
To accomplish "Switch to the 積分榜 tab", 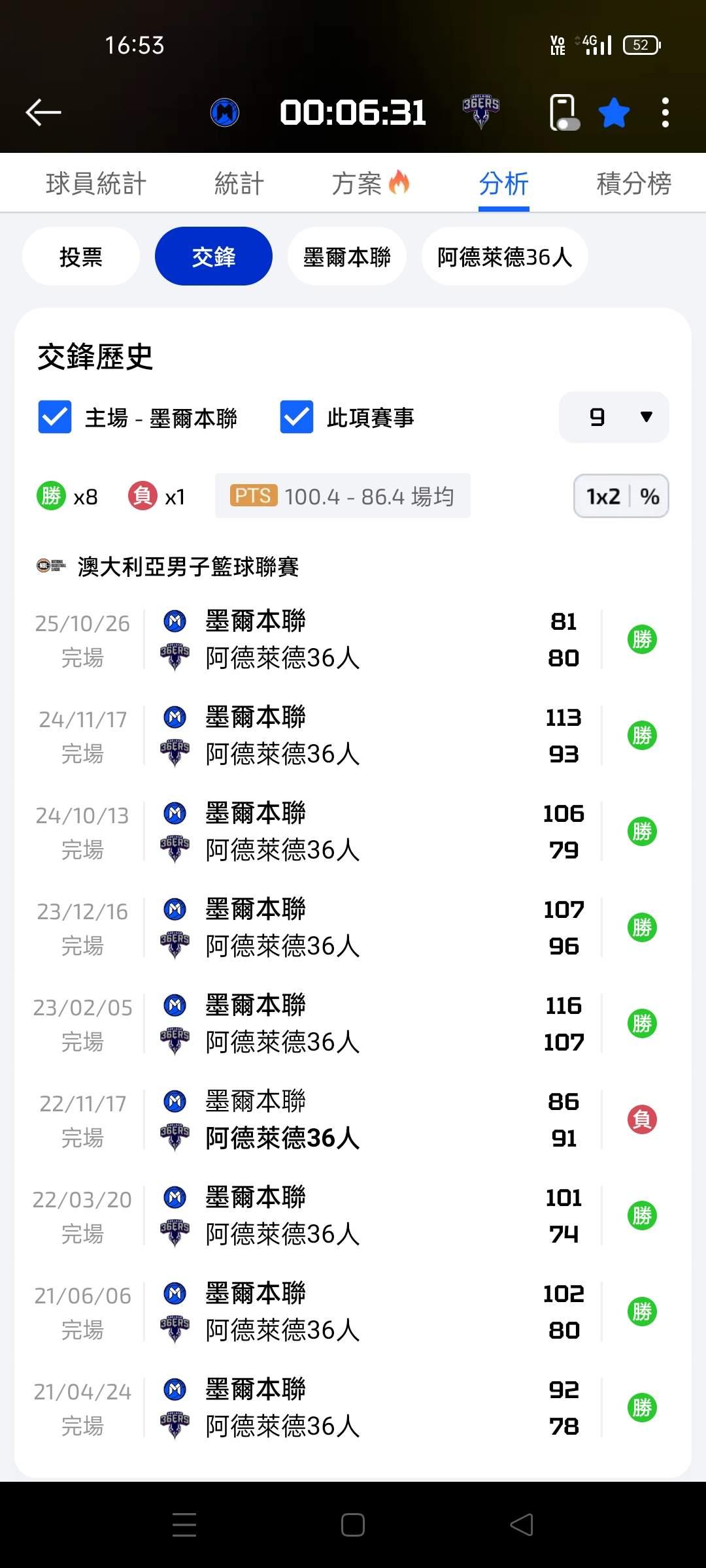I will click(633, 184).
